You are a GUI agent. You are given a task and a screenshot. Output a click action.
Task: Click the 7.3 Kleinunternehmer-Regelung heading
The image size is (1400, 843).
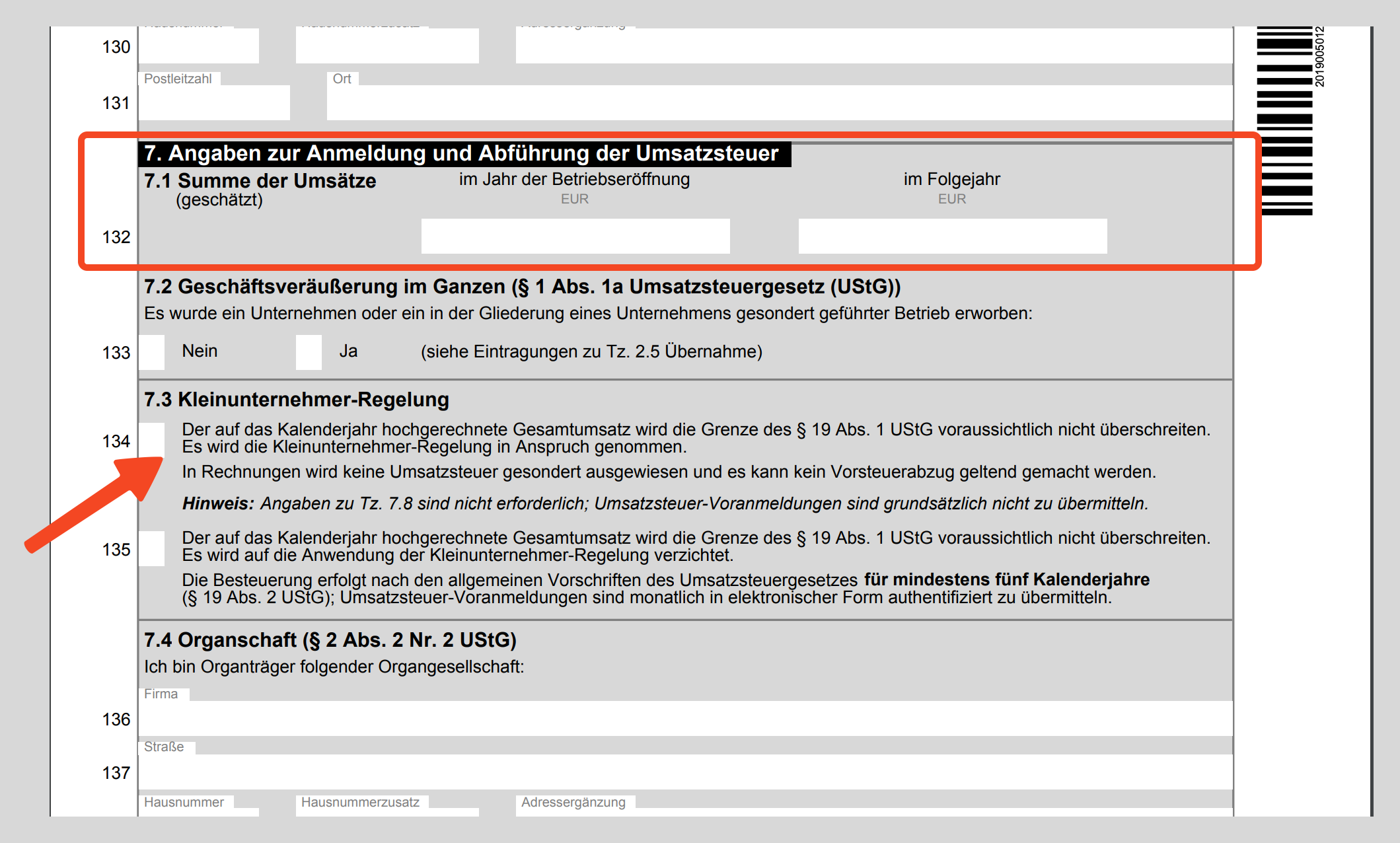[297, 400]
